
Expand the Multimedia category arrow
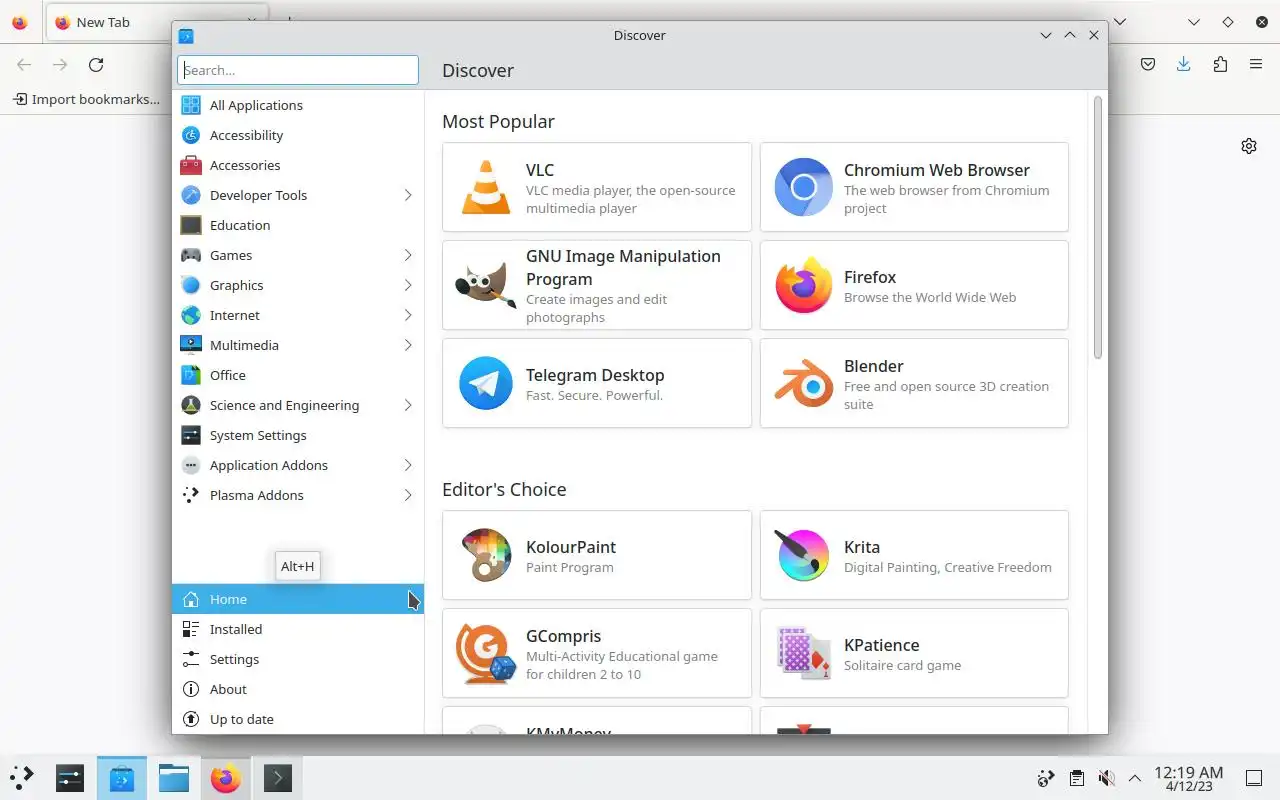click(x=408, y=345)
